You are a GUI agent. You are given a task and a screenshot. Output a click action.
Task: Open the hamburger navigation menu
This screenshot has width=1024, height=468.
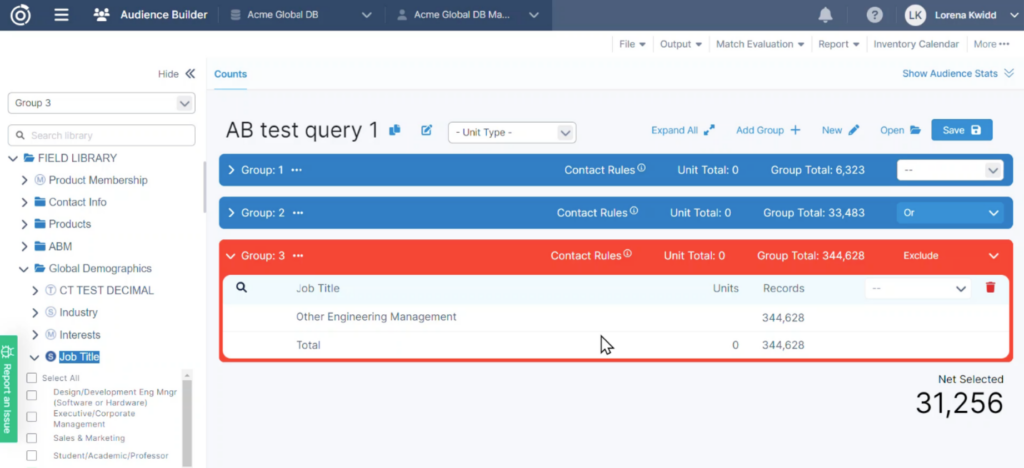tap(61, 15)
